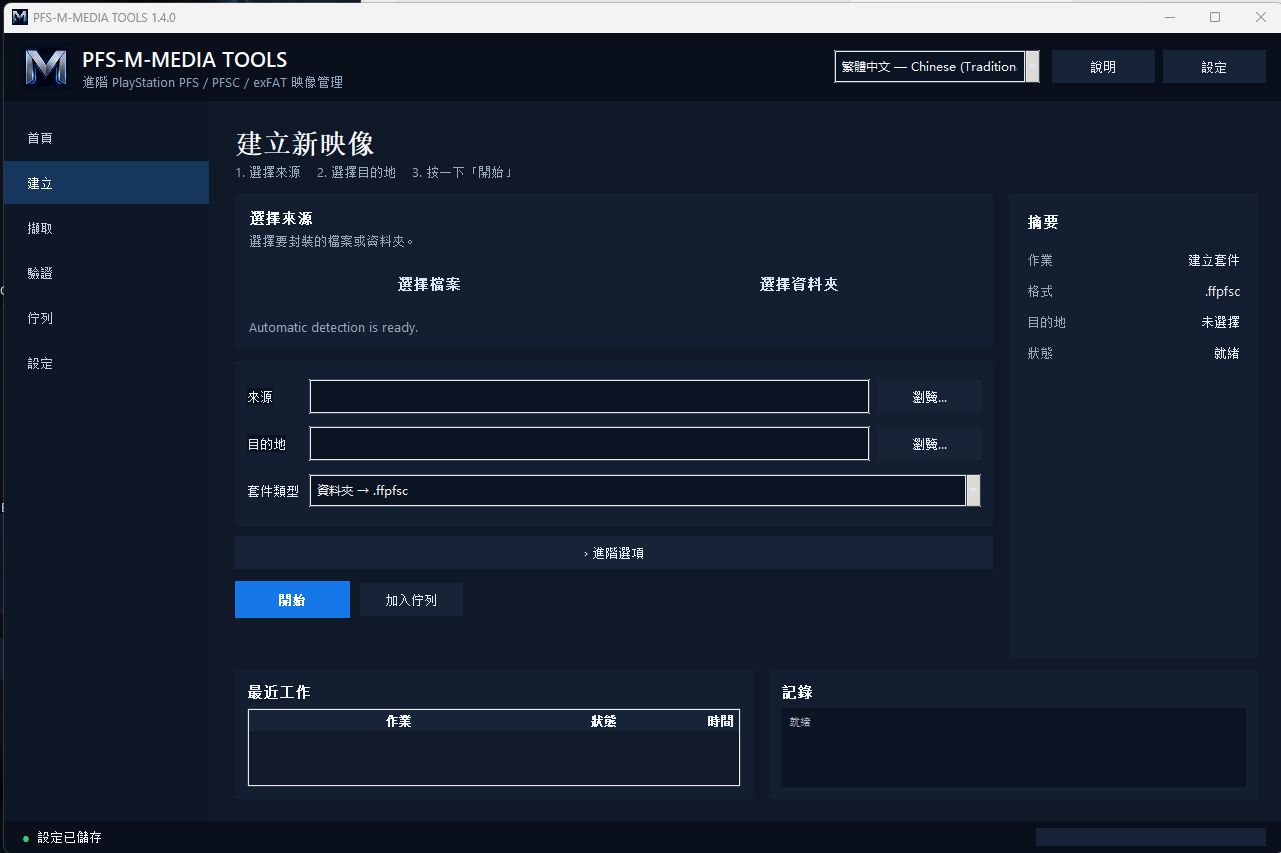1281x853 pixels.
Task: Click the progress bar in status bar
Action: (x=1151, y=837)
